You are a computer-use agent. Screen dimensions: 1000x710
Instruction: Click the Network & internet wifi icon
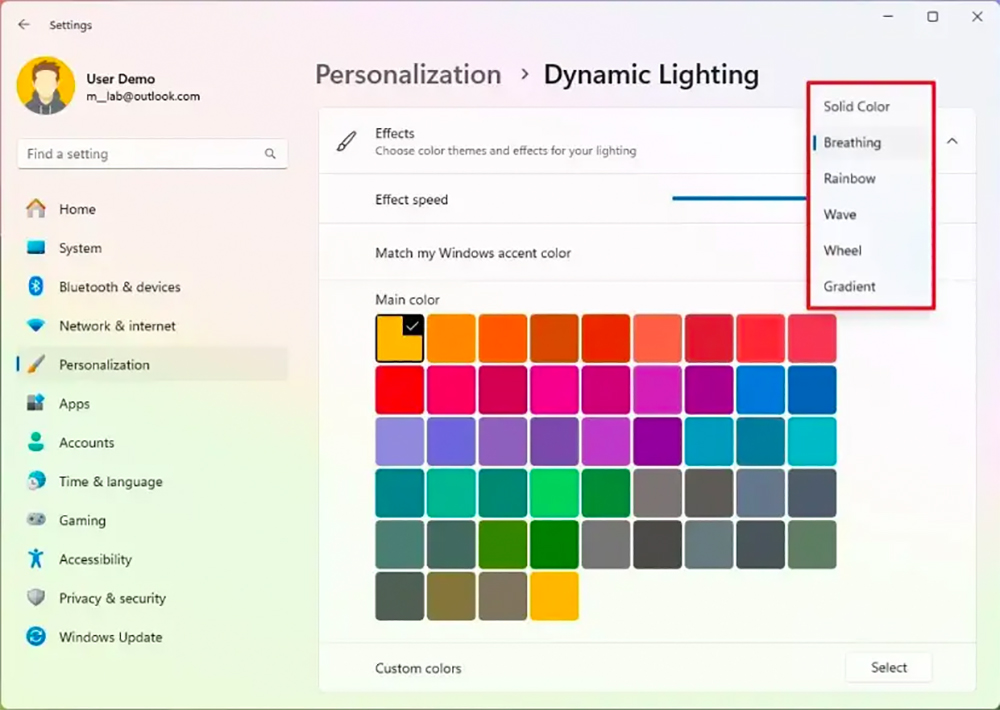[36, 325]
